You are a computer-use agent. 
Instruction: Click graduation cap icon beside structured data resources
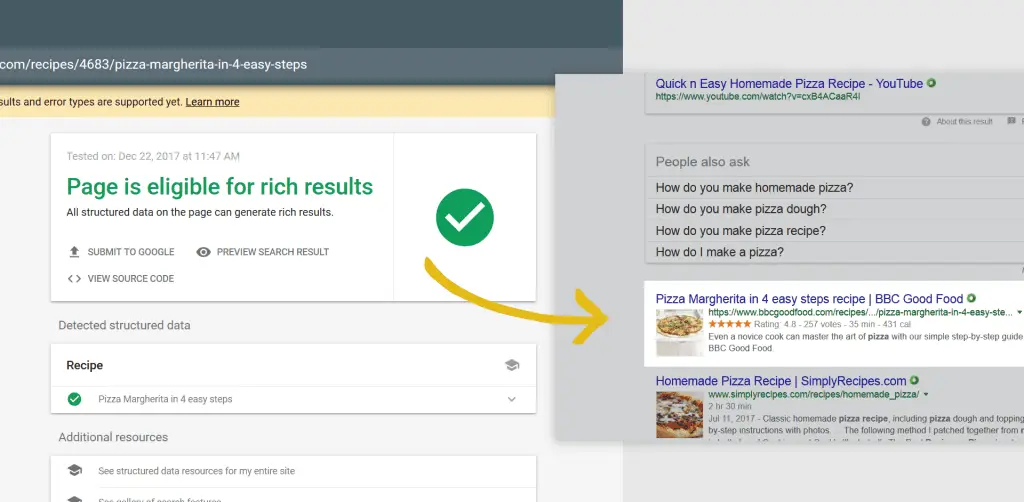[74, 471]
